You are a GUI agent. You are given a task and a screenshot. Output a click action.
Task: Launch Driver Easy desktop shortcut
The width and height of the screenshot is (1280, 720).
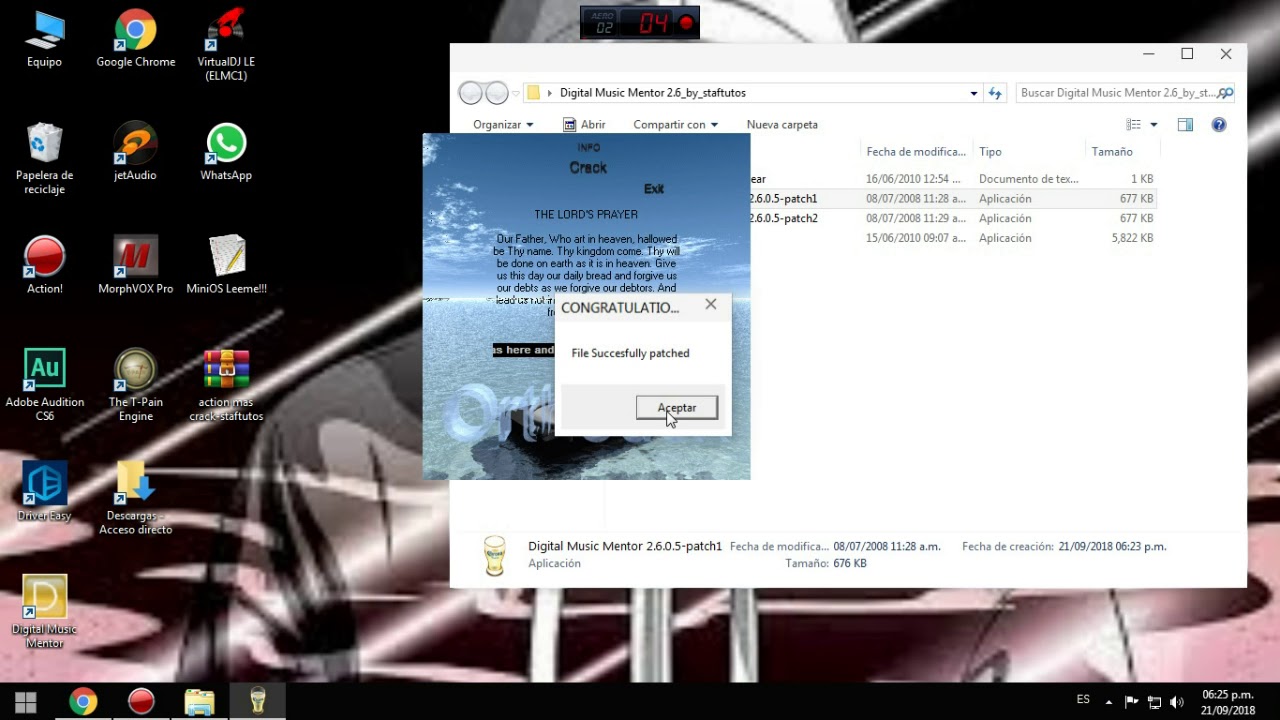44,492
